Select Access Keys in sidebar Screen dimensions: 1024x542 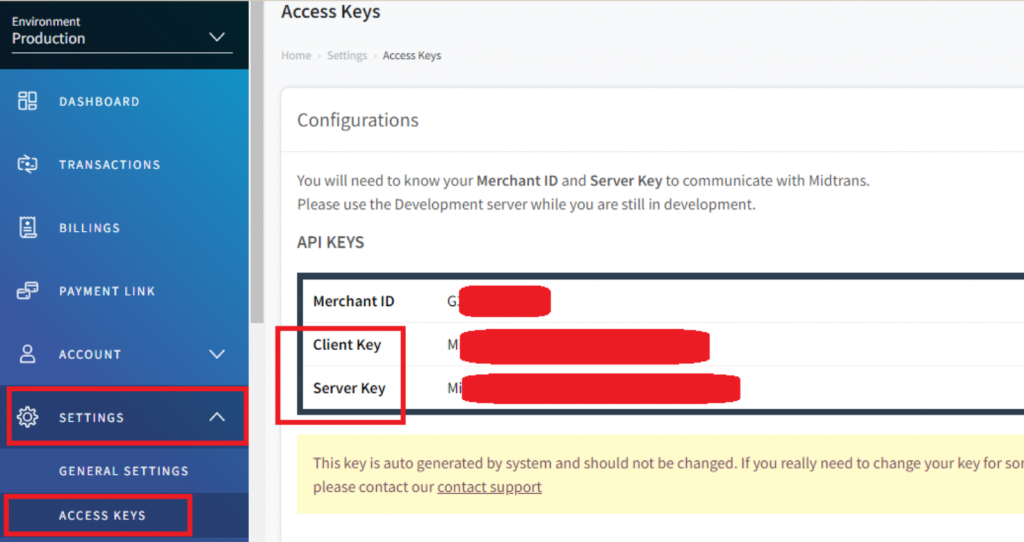(x=102, y=516)
